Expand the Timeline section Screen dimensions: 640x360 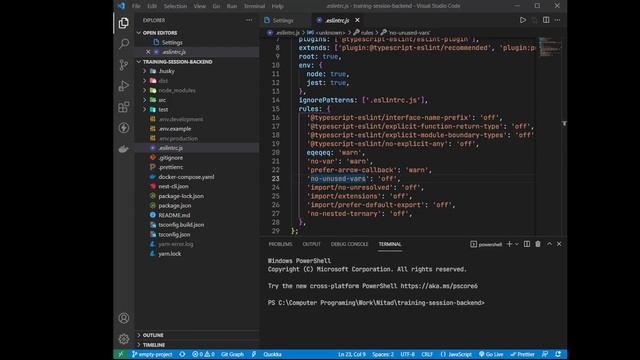(x=139, y=345)
